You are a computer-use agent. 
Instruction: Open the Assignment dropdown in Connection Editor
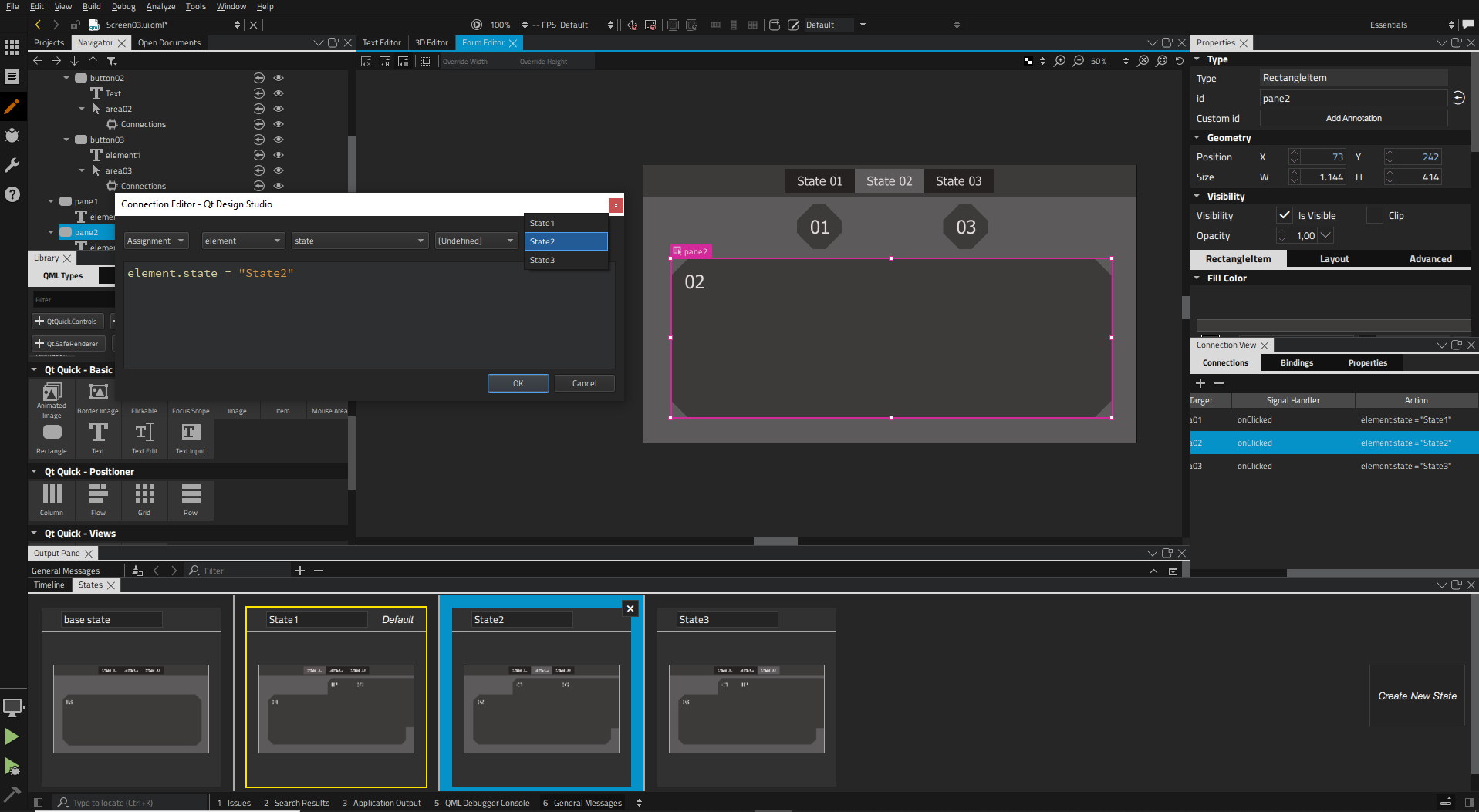click(x=156, y=241)
